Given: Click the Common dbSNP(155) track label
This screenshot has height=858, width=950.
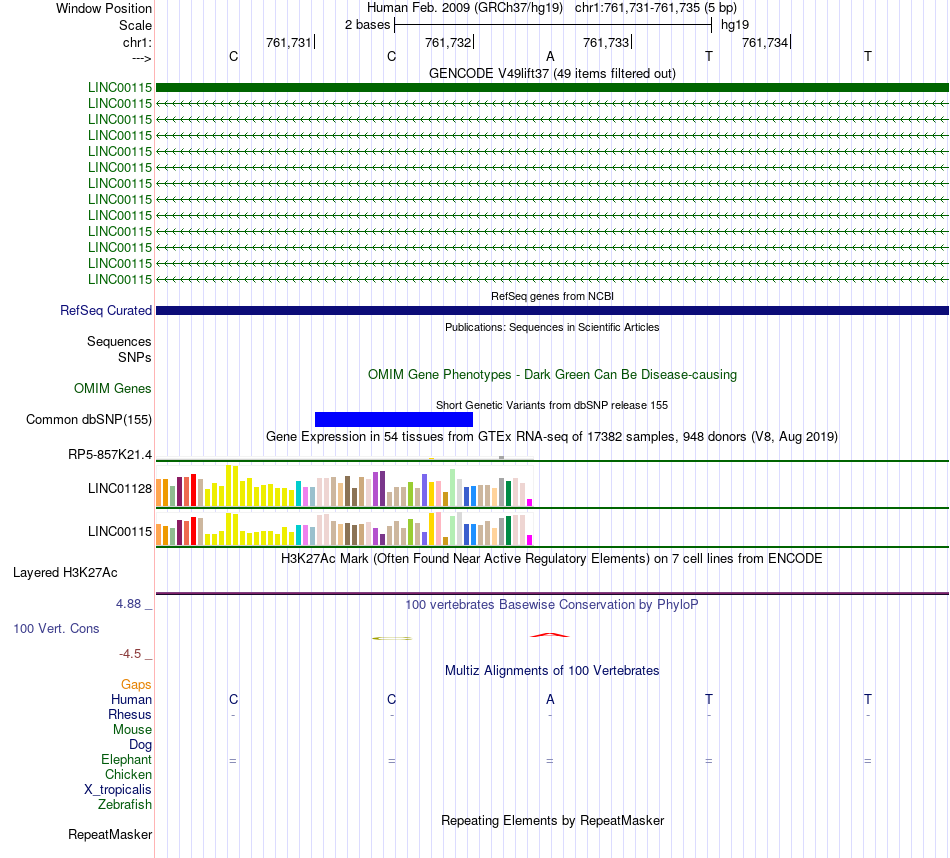Looking at the screenshot, I should [89, 419].
